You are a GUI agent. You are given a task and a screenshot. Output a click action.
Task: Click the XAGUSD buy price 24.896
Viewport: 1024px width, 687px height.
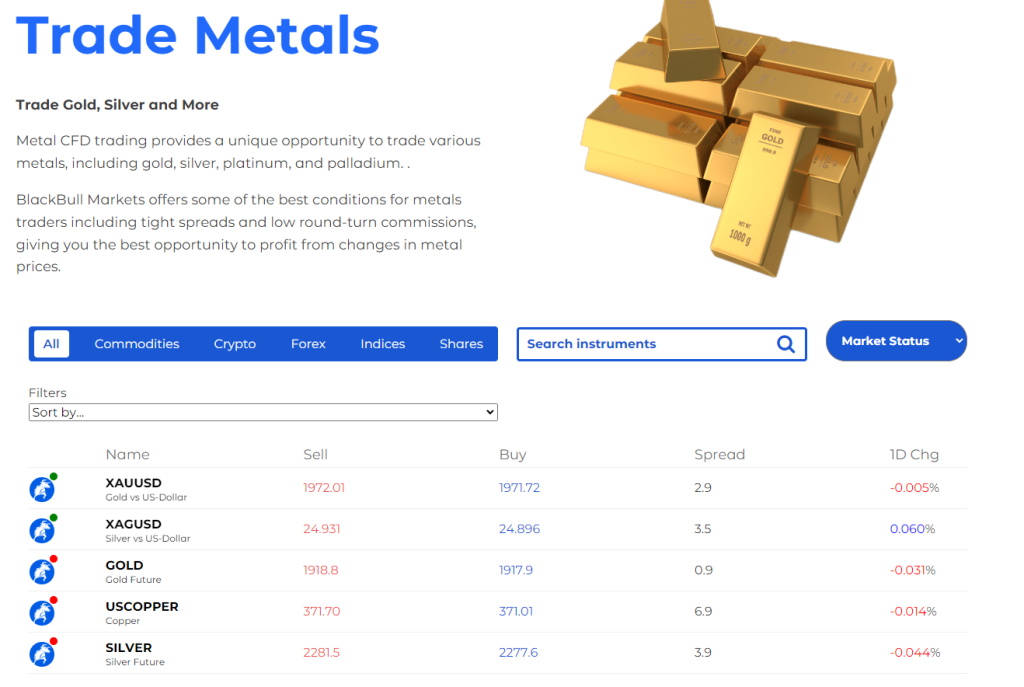point(519,529)
